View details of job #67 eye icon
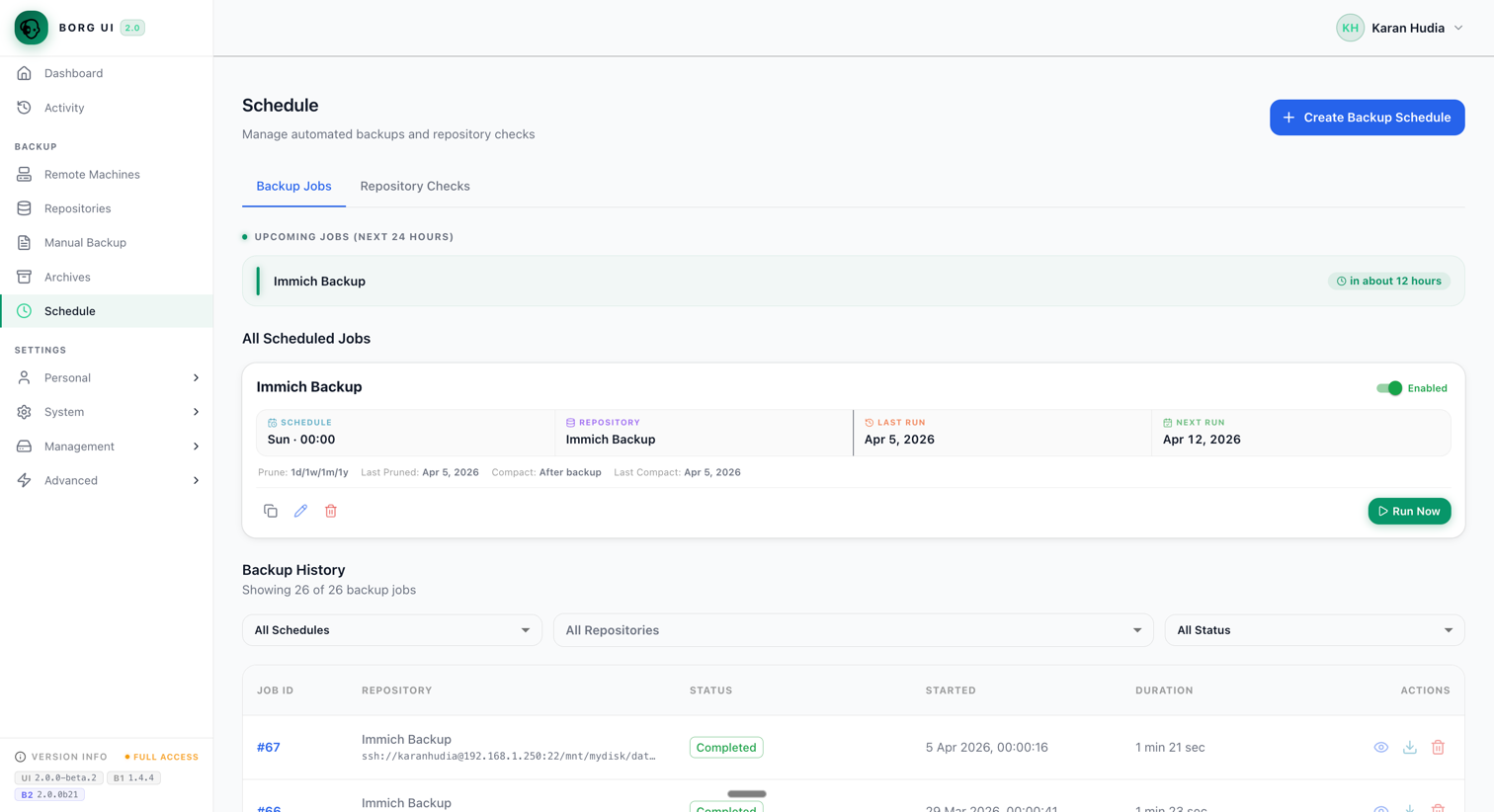The width and height of the screenshot is (1494, 812). click(x=1380, y=748)
